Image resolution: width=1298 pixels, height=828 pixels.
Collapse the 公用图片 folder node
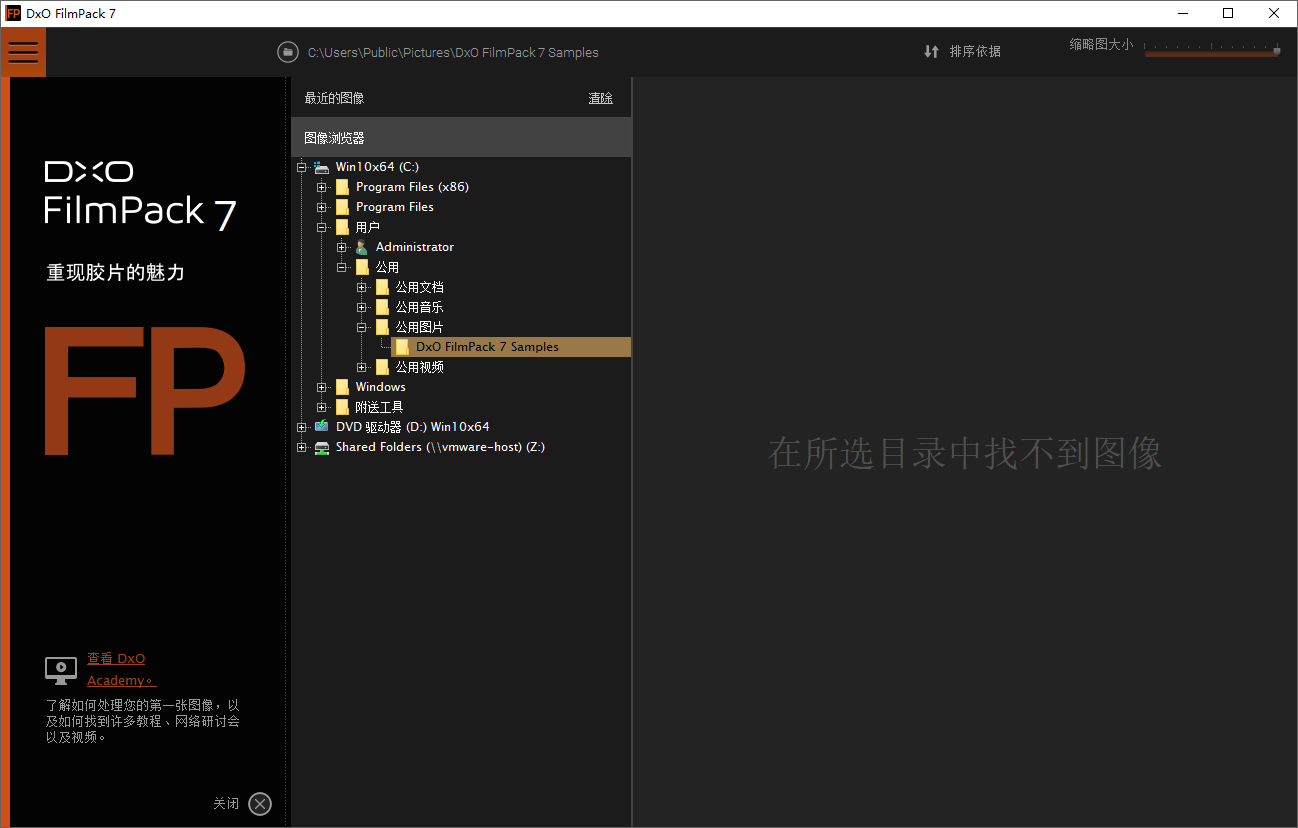[361, 327]
